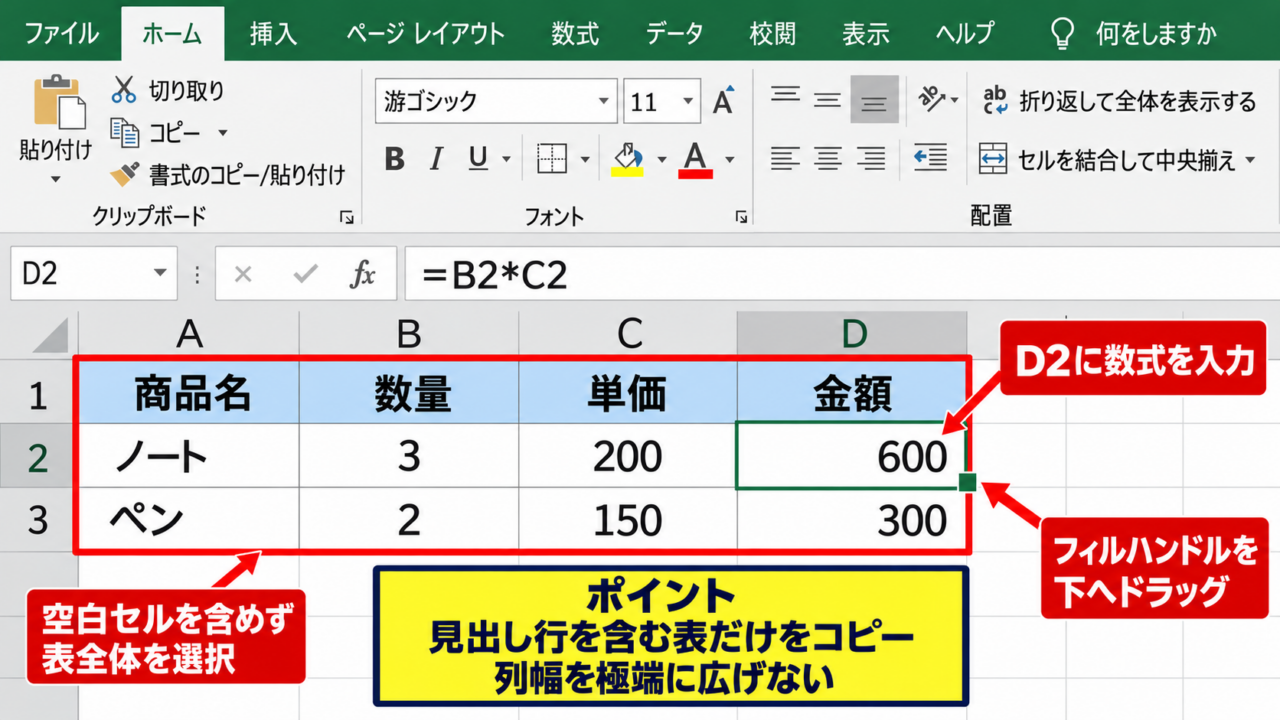Expand the Copy dropdown arrow
1280x720 pixels.
[222, 133]
